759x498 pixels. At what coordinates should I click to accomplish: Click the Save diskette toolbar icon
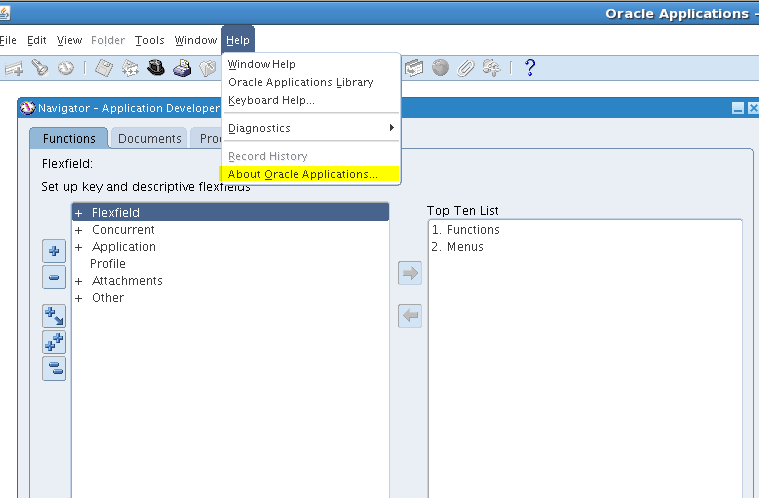point(104,68)
